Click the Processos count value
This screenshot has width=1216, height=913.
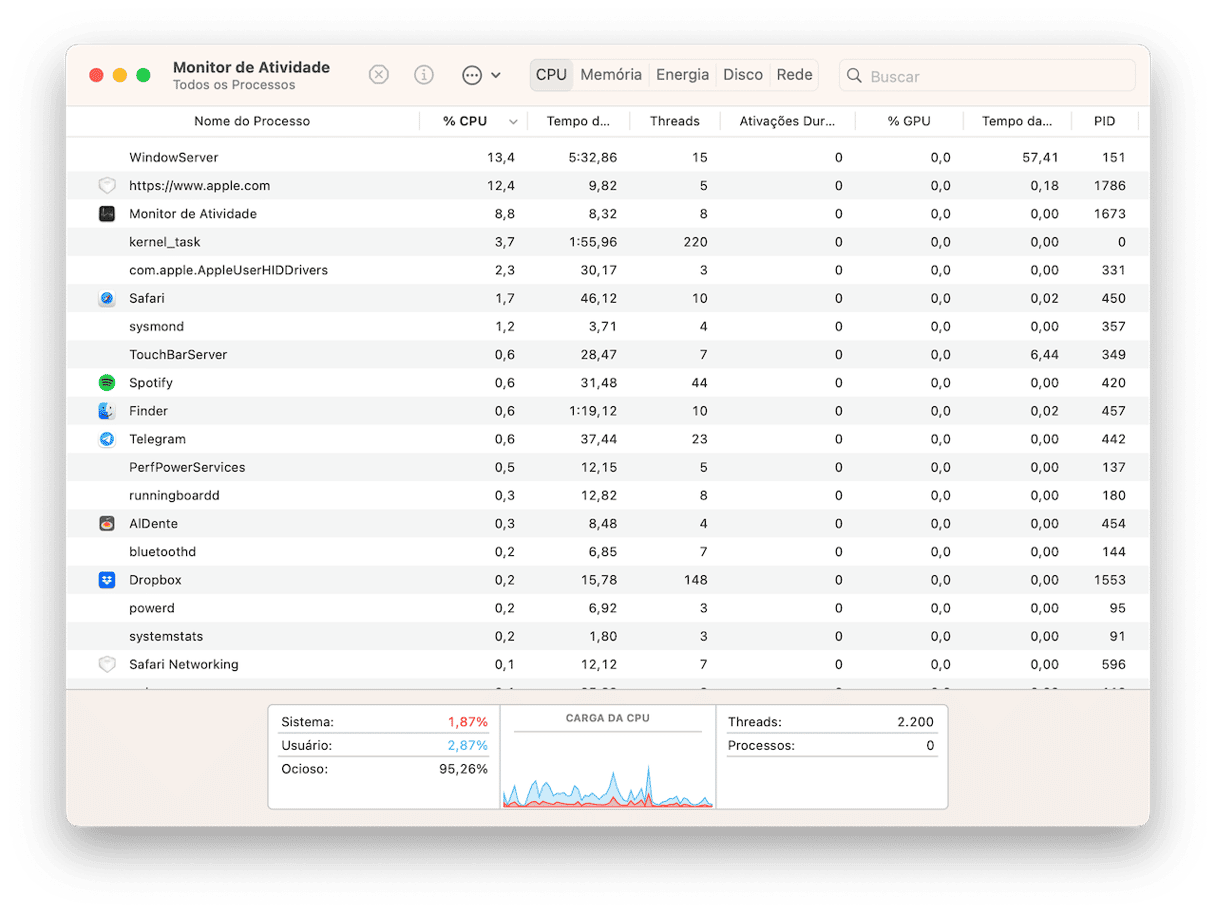[930, 746]
